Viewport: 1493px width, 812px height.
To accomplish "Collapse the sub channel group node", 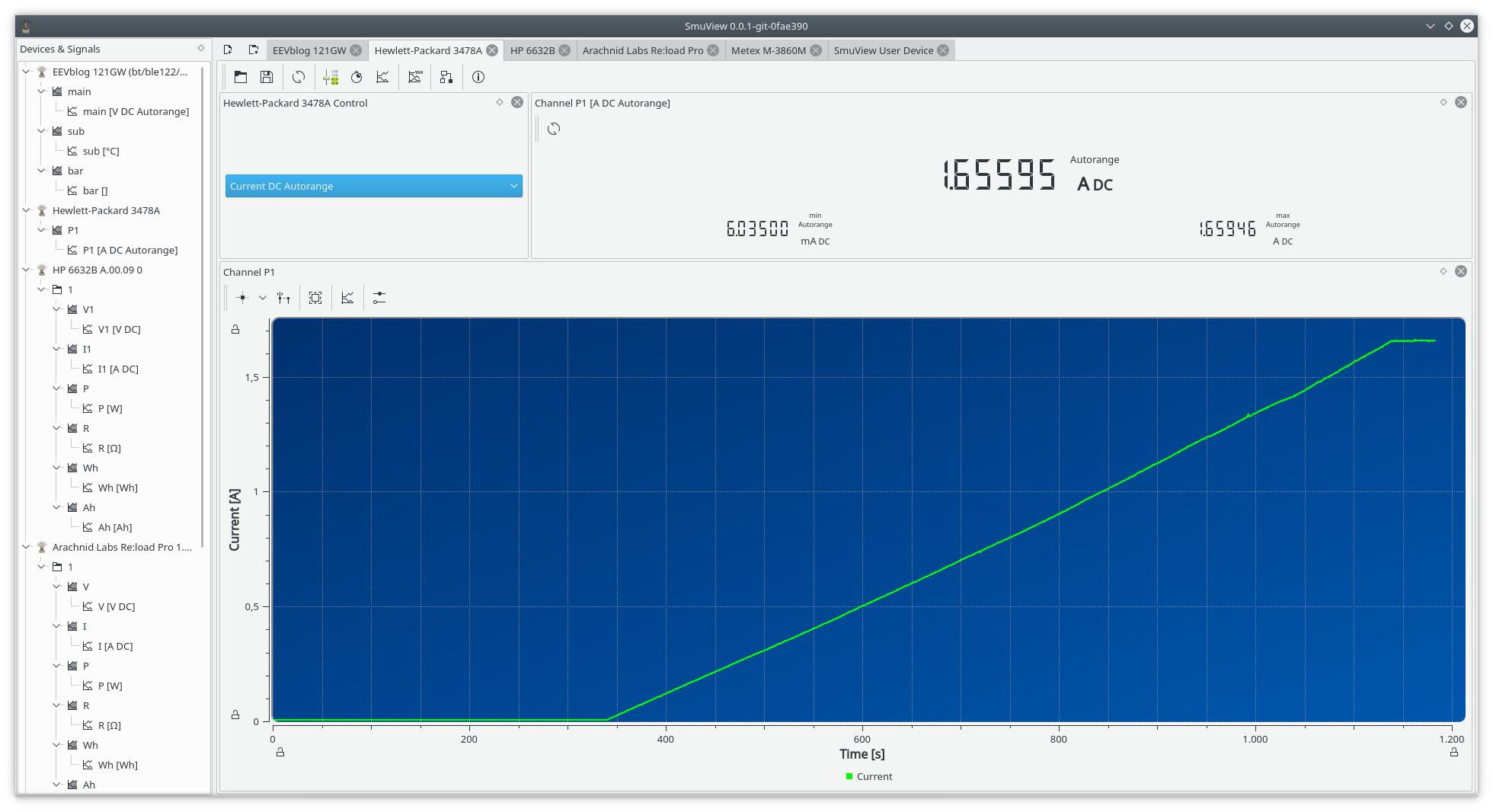I will tap(42, 131).
